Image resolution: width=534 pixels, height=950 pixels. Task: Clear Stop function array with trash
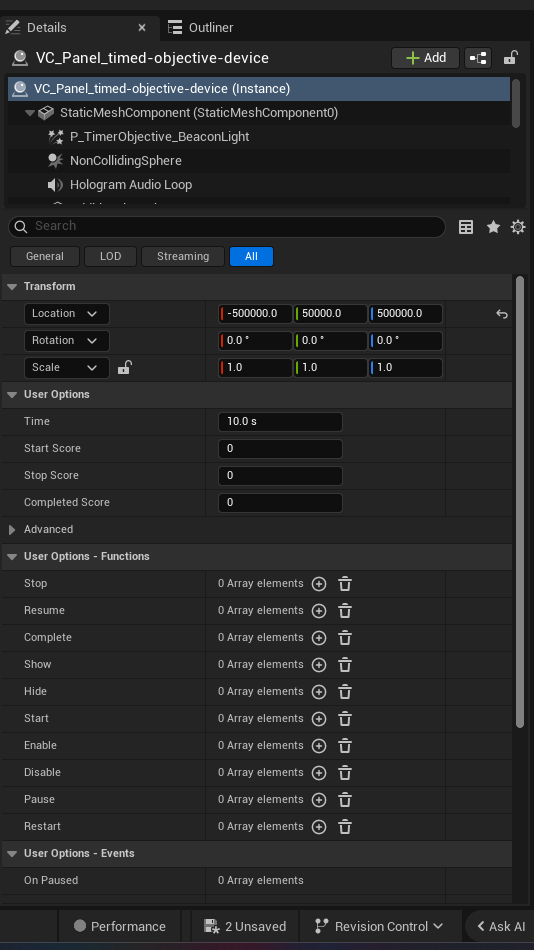point(345,584)
